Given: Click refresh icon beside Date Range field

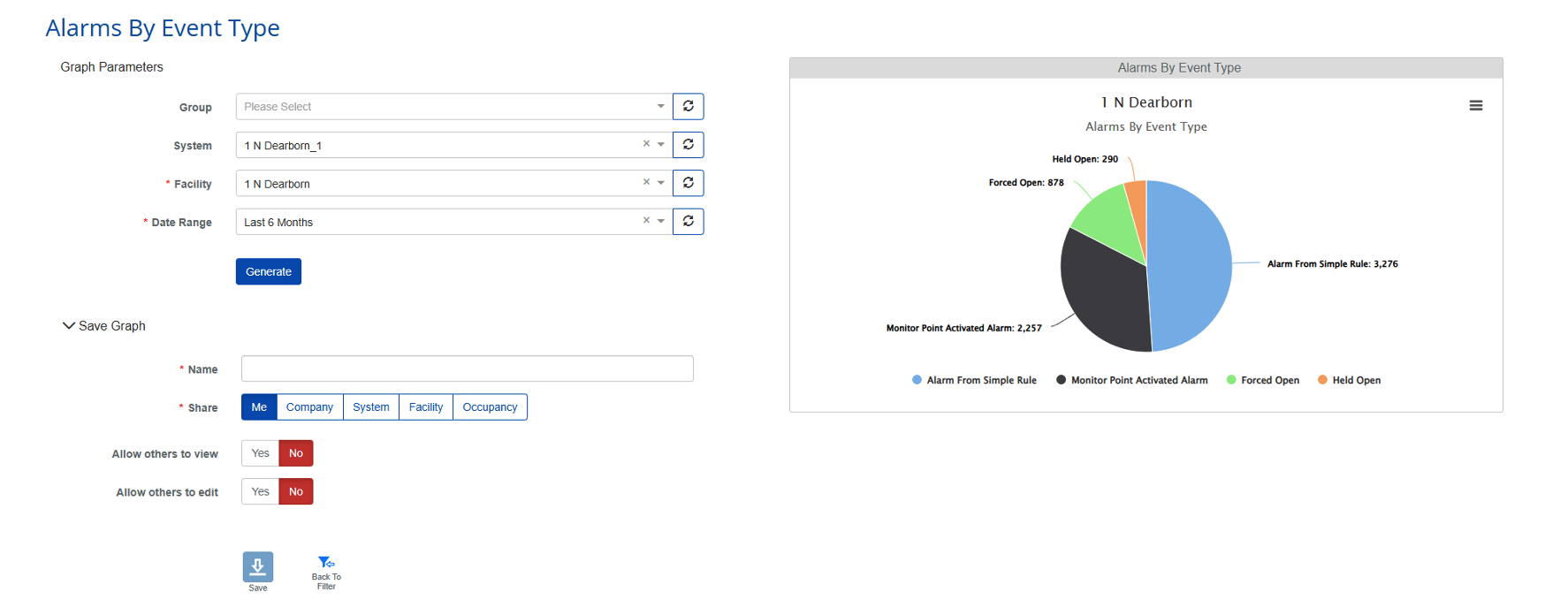Looking at the screenshot, I should click(688, 221).
